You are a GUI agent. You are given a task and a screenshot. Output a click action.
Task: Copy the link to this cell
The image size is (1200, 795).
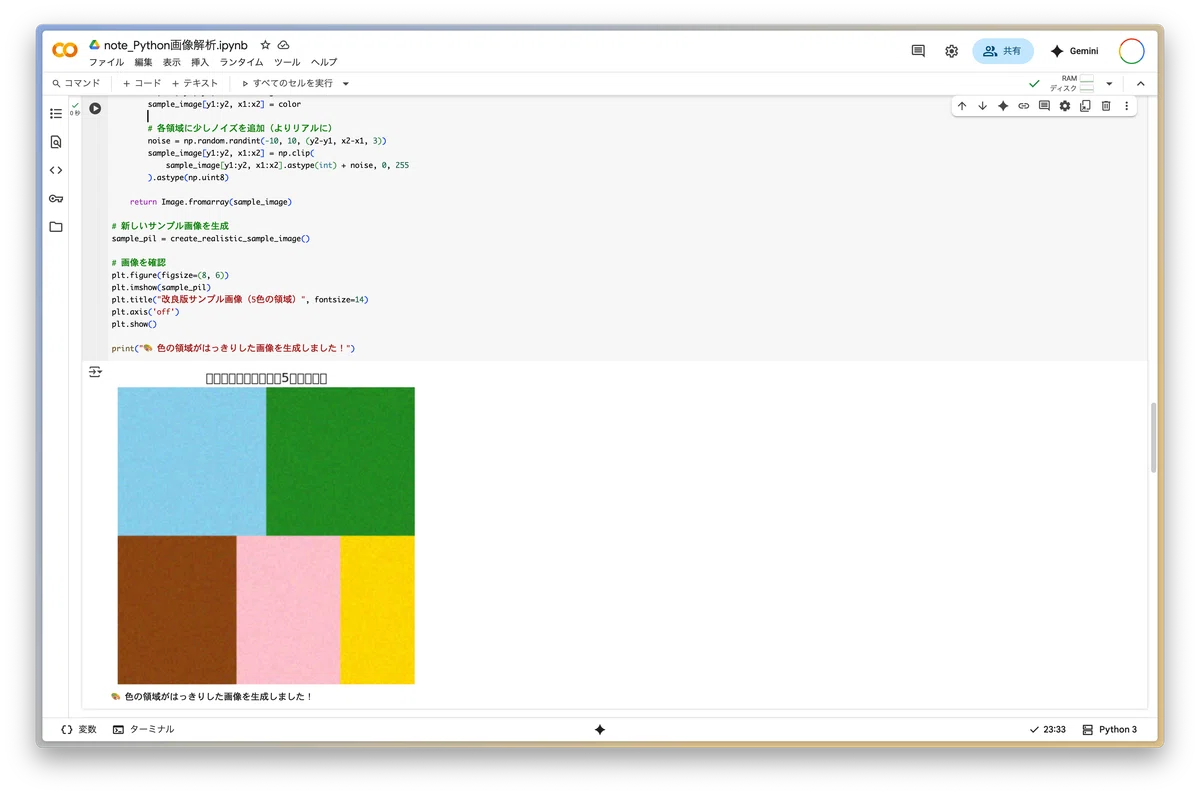(1024, 106)
